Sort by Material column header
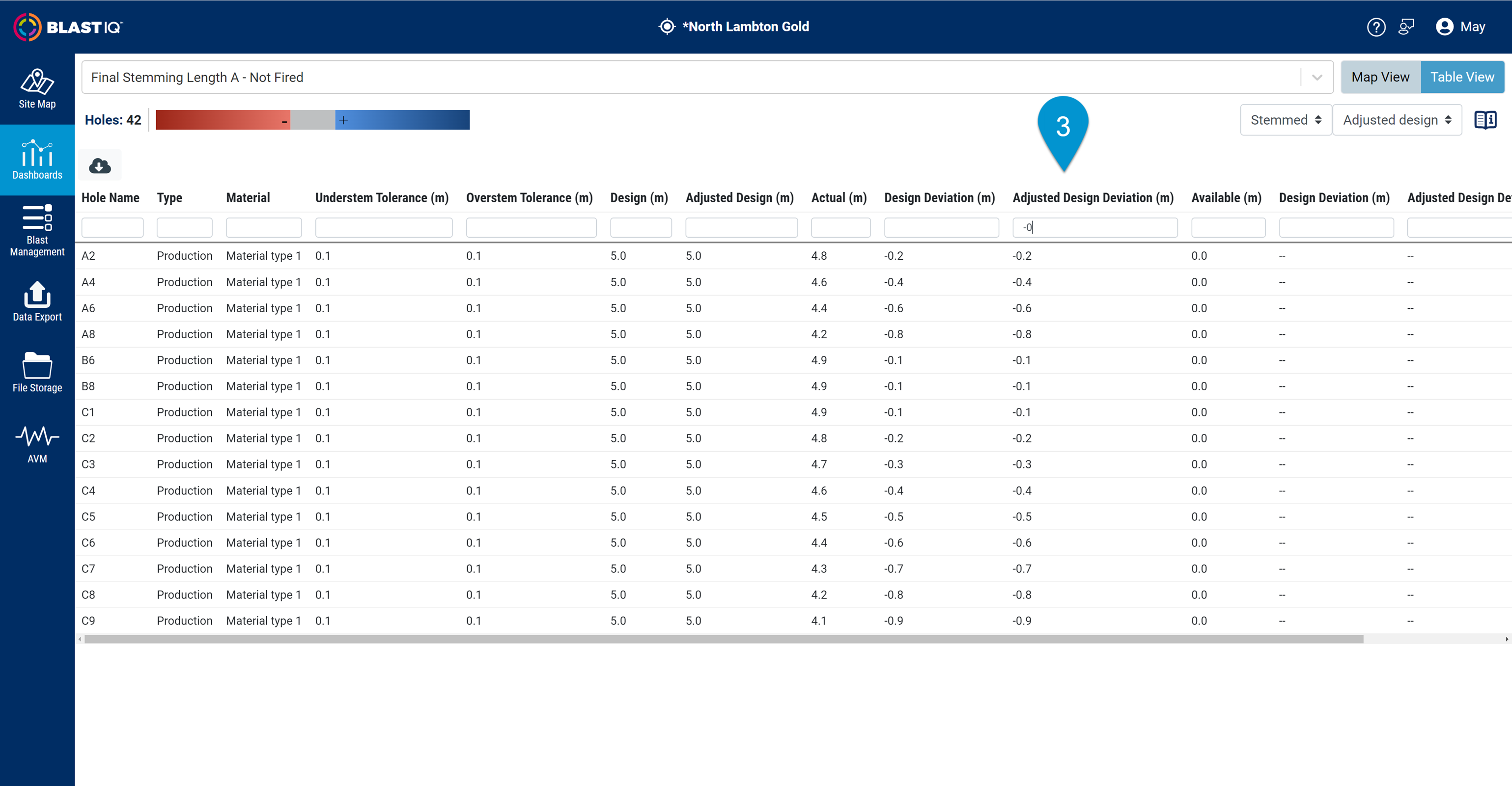This screenshot has height=786, width=1512. point(248,198)
